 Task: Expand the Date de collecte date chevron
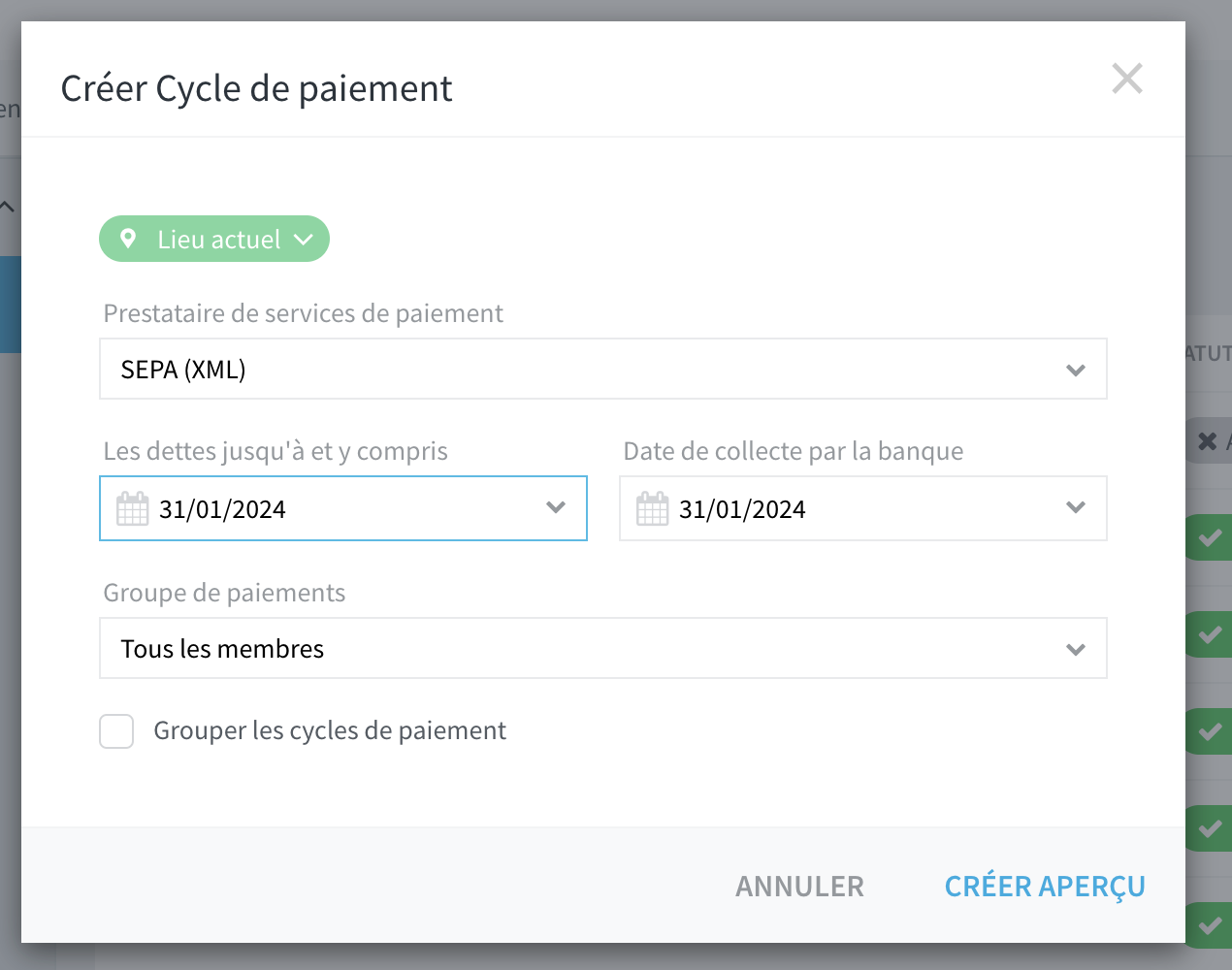tap(1075, 507)
